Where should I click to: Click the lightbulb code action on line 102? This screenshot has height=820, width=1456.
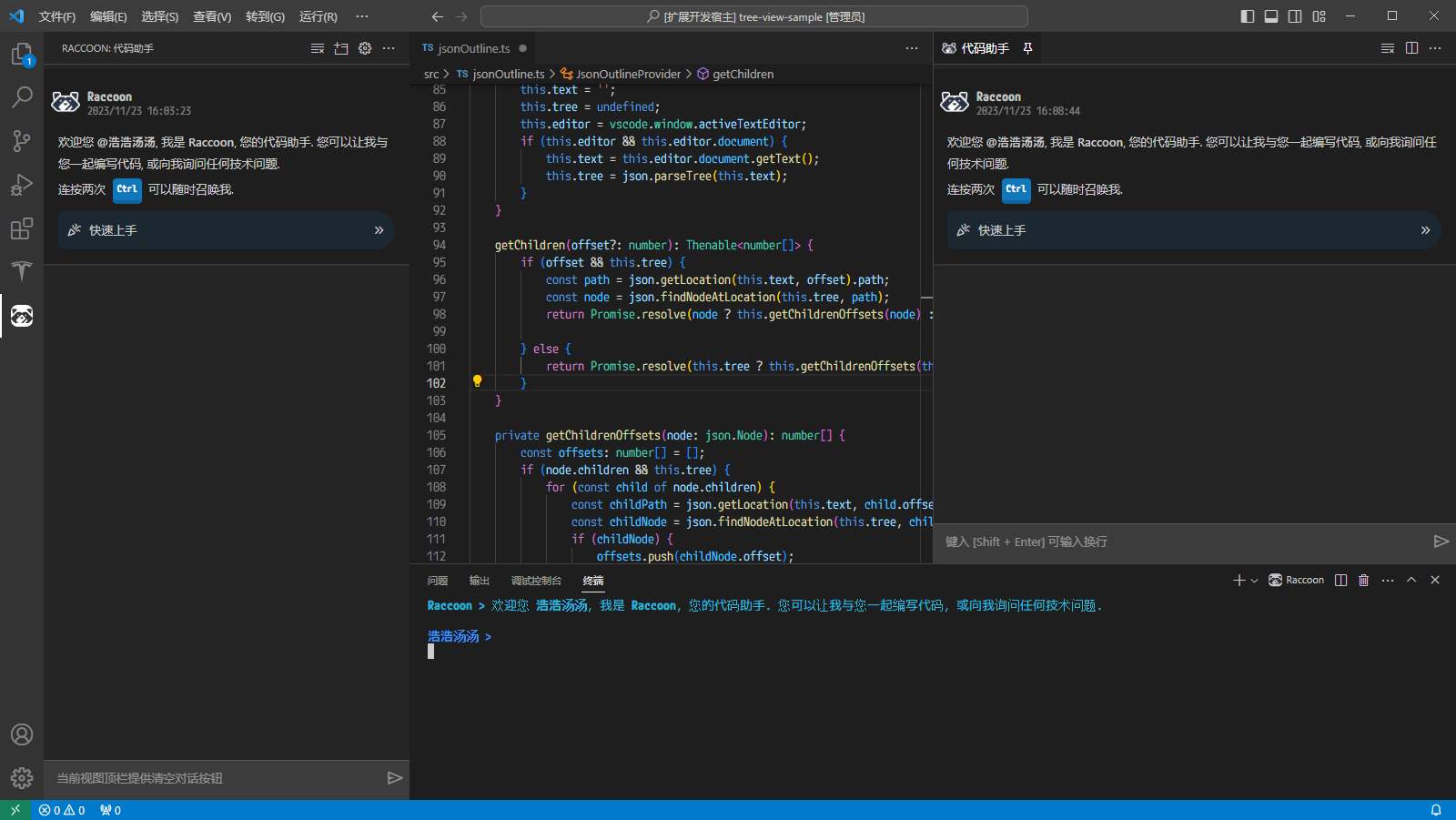[477, 382]
